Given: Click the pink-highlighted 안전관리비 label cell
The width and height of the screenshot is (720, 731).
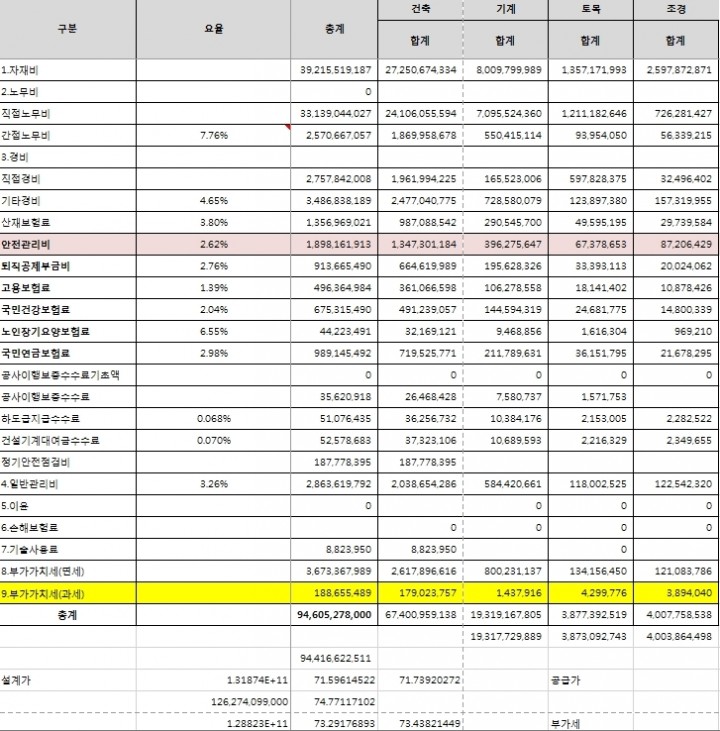Looking at the screenshot, I should 68,243.
